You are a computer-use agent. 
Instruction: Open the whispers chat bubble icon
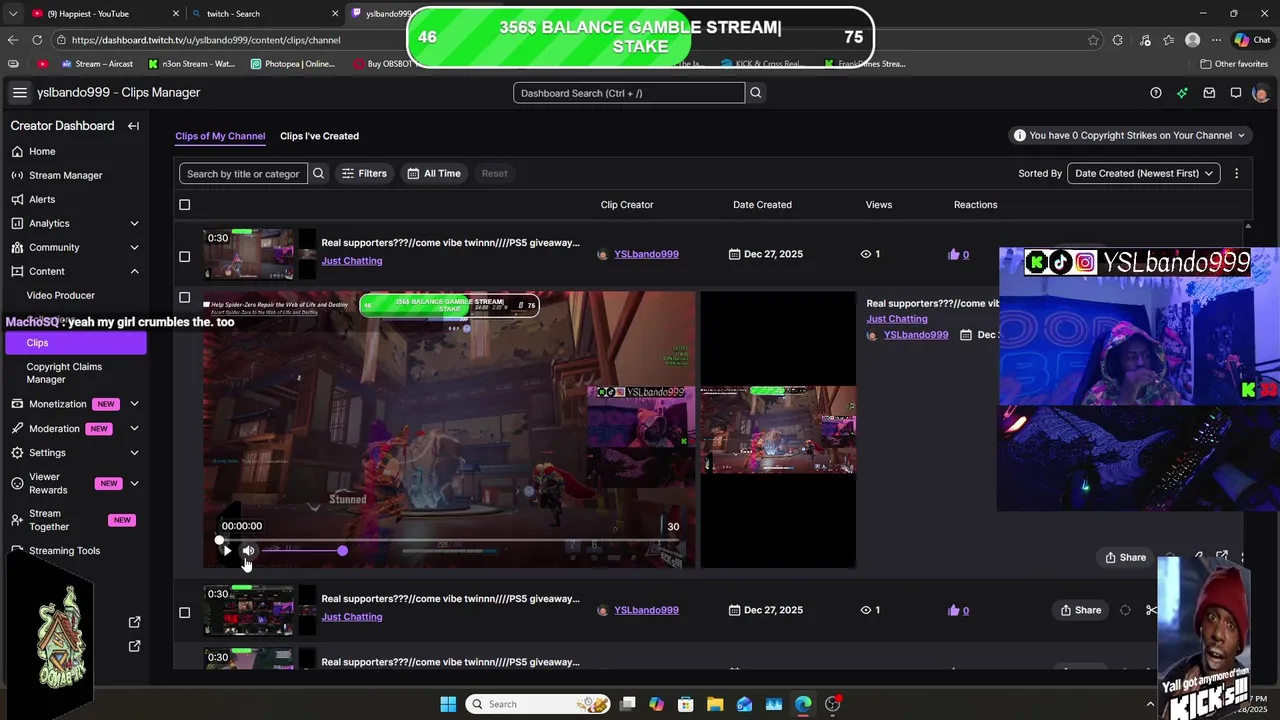[x=1236, y=93]
